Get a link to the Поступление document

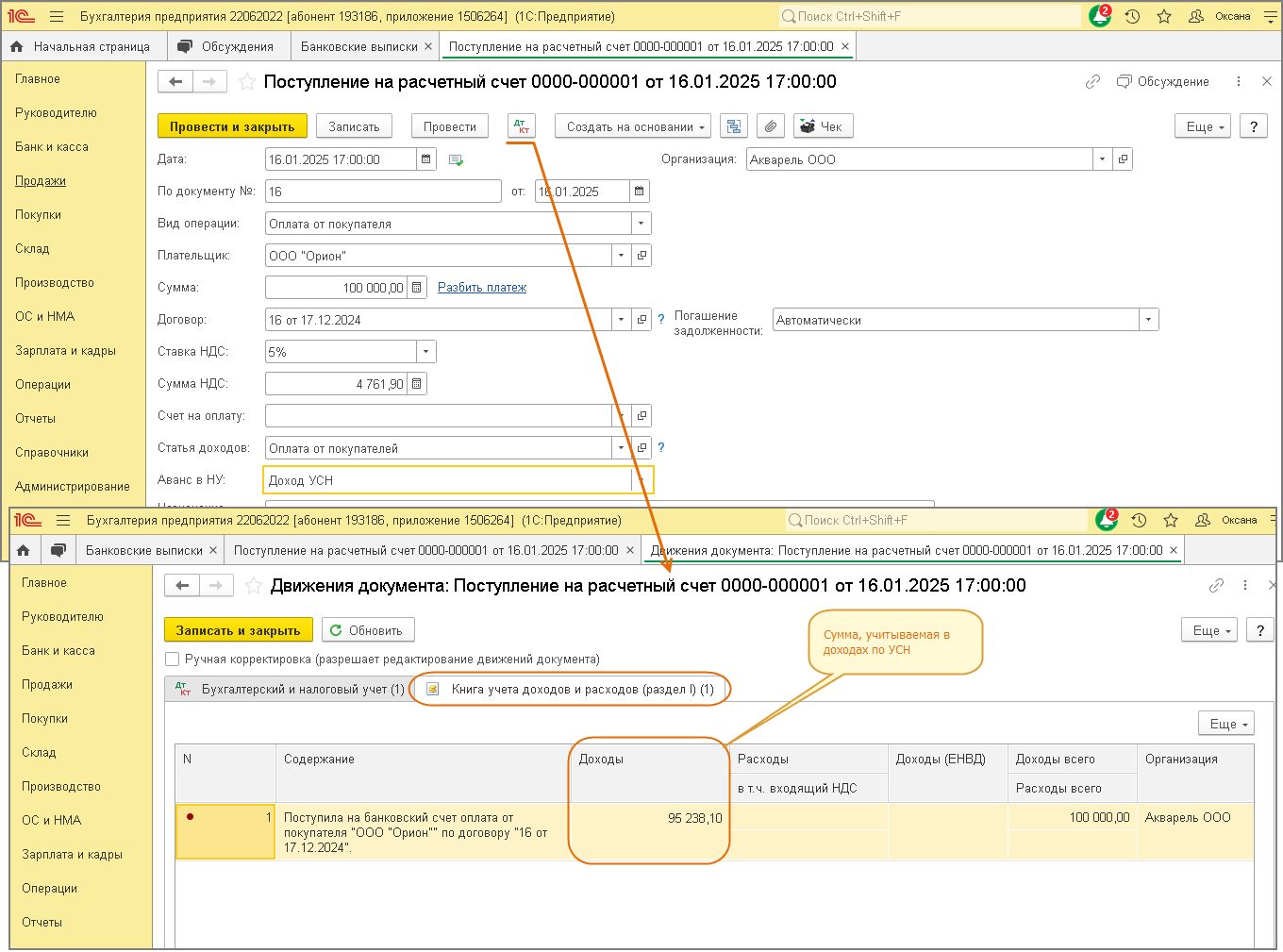pos(1092,82)
